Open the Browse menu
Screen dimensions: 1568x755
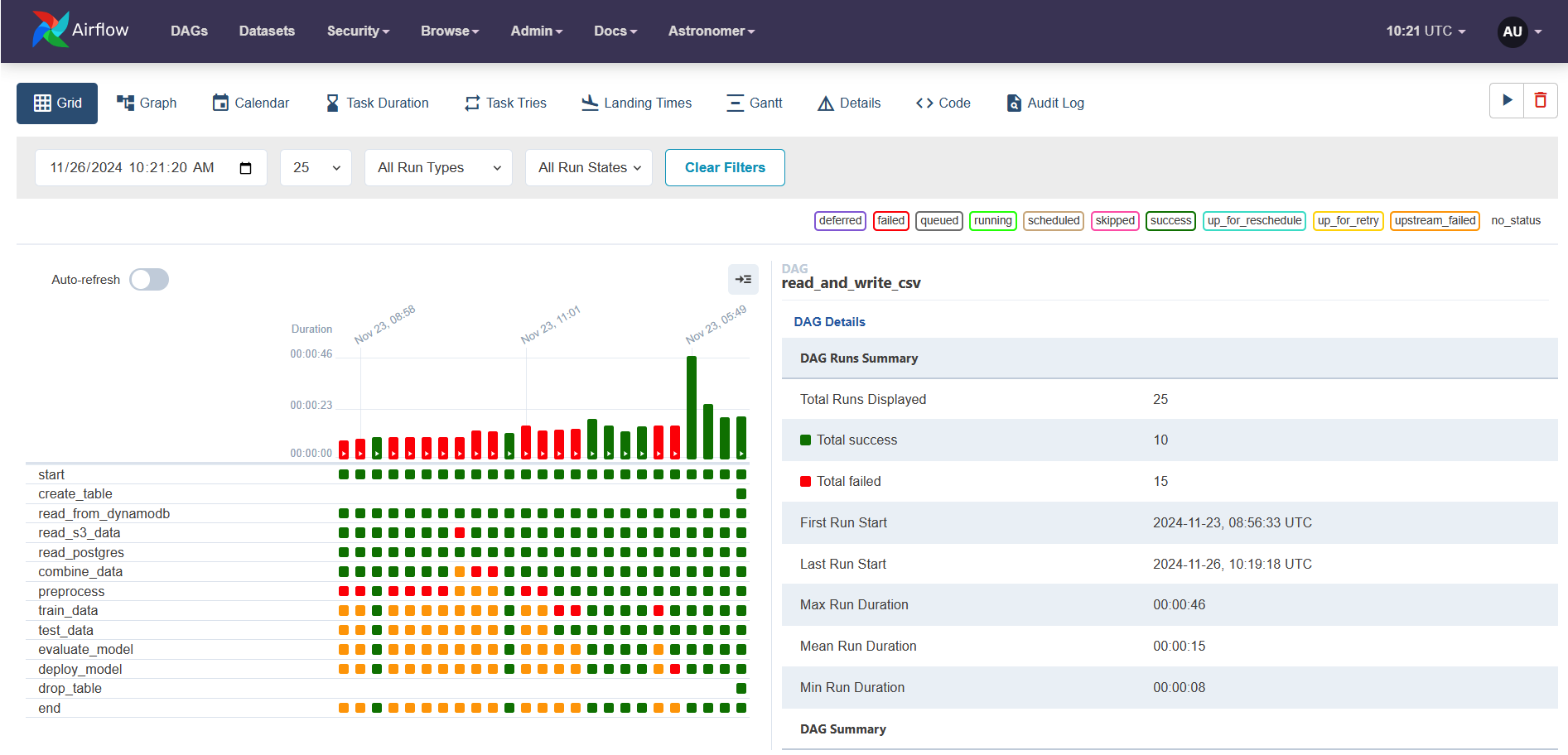coord(449,31)
